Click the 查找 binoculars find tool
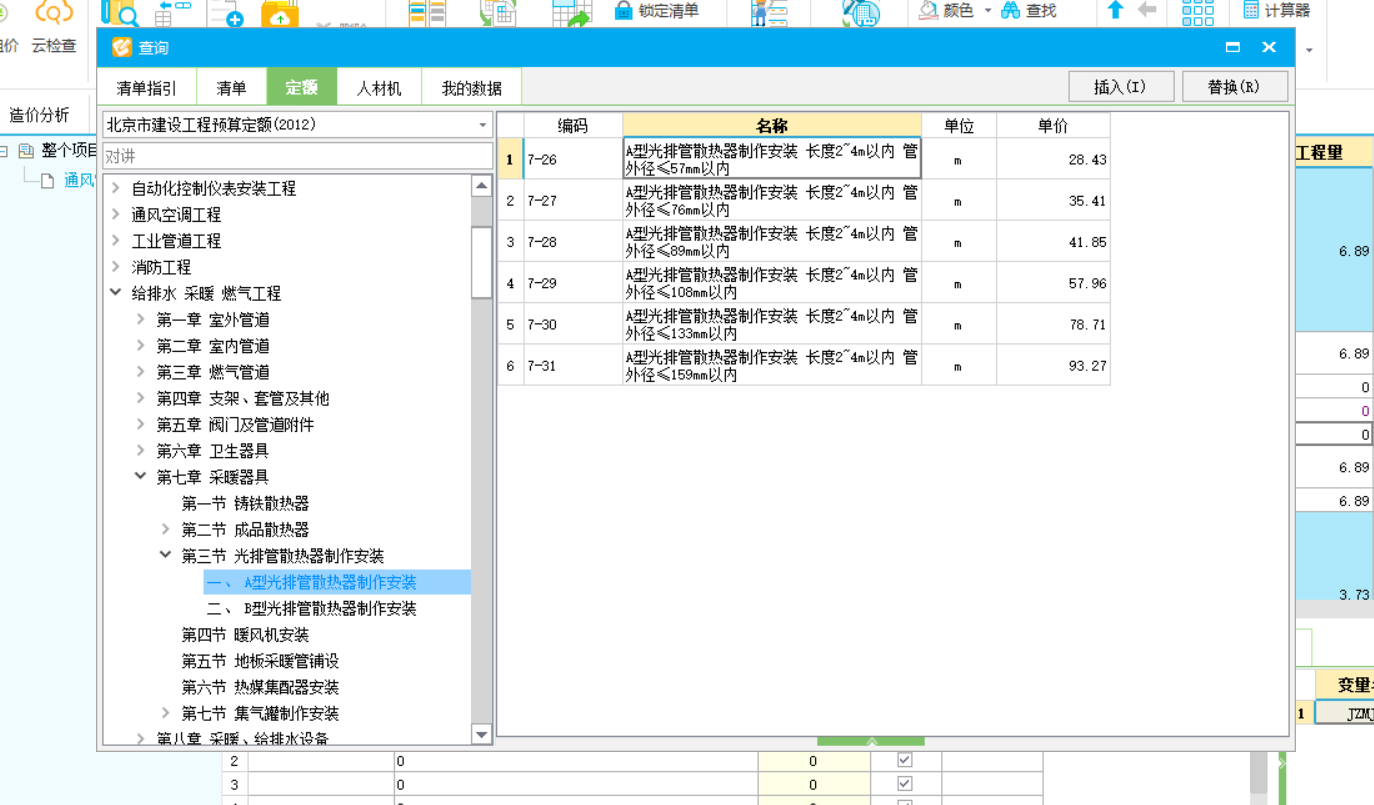 pos(1029,11)
